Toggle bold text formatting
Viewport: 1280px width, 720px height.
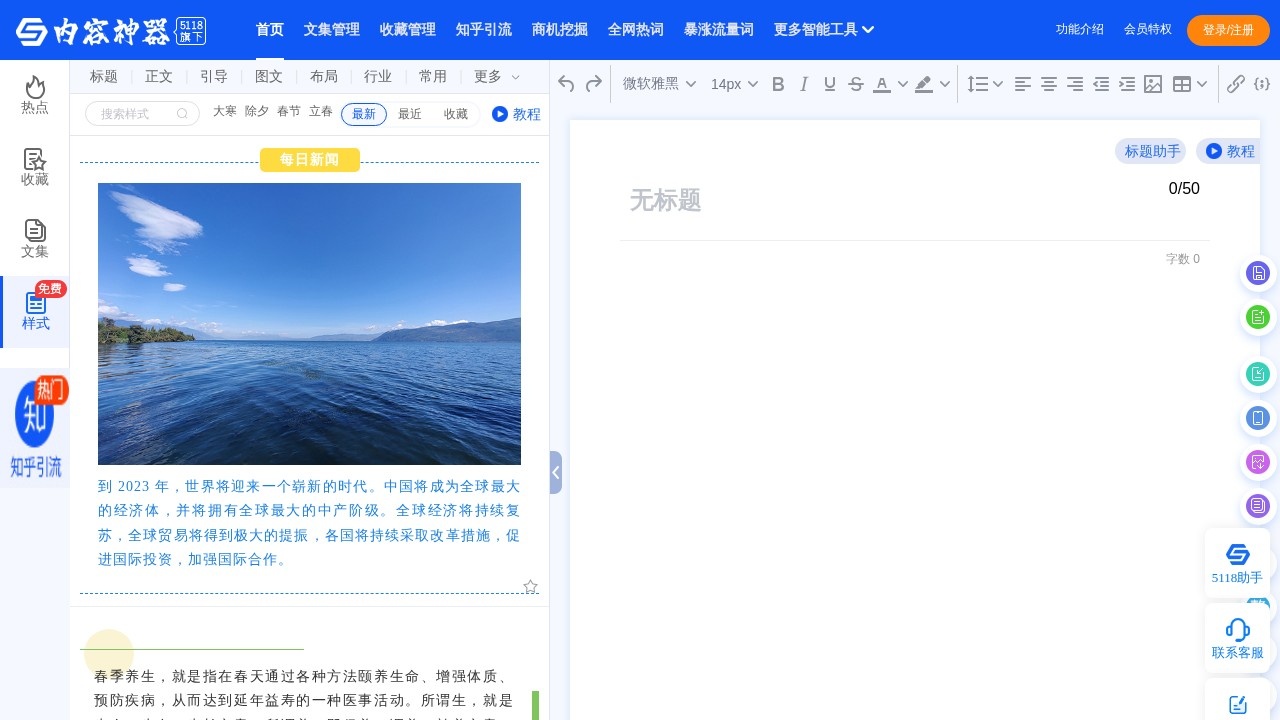[778, 84]
